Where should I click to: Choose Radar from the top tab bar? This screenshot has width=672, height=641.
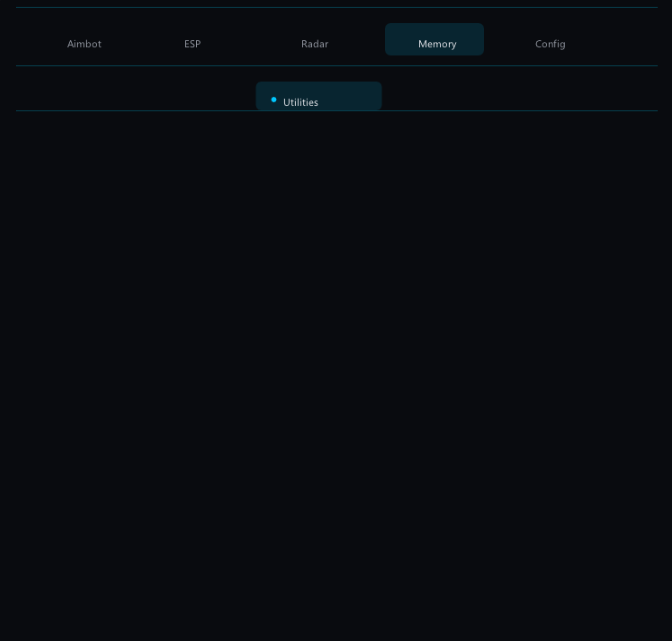pyautogui.click(x=314, y=44)
